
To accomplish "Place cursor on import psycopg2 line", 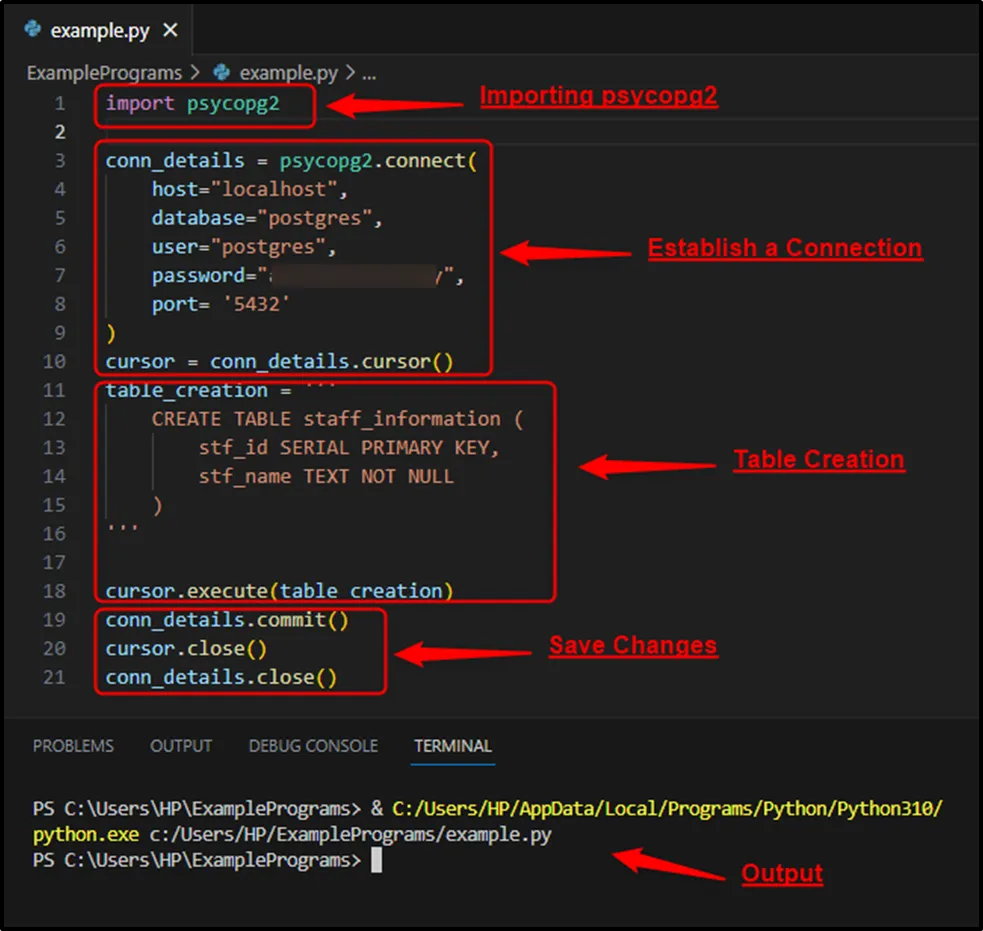I will tap(192, 103).
